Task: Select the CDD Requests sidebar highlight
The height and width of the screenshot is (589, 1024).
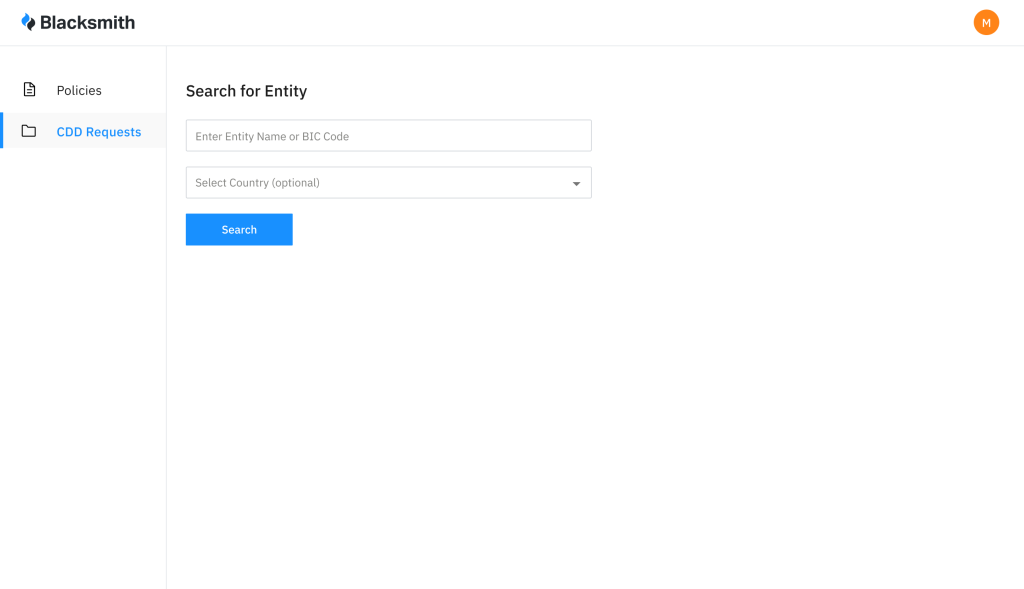Action: [84, 131]
